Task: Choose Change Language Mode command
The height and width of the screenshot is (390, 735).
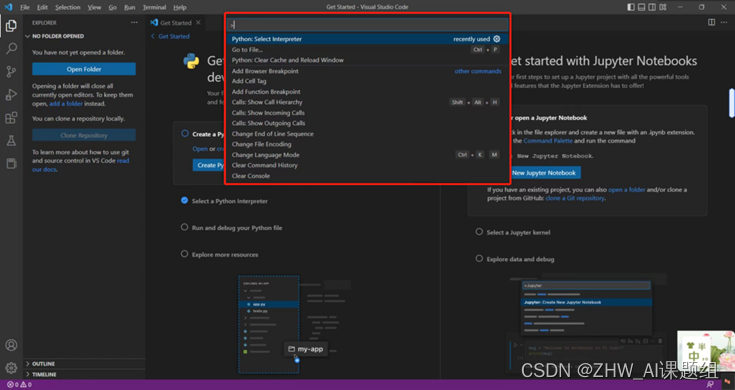Action: (x=368, y=155)
